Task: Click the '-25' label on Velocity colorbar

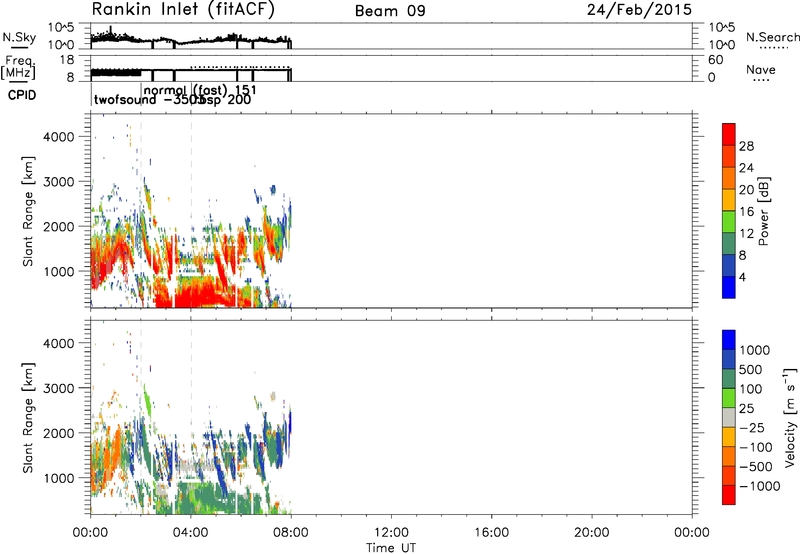Action: [x=752, y=427]
